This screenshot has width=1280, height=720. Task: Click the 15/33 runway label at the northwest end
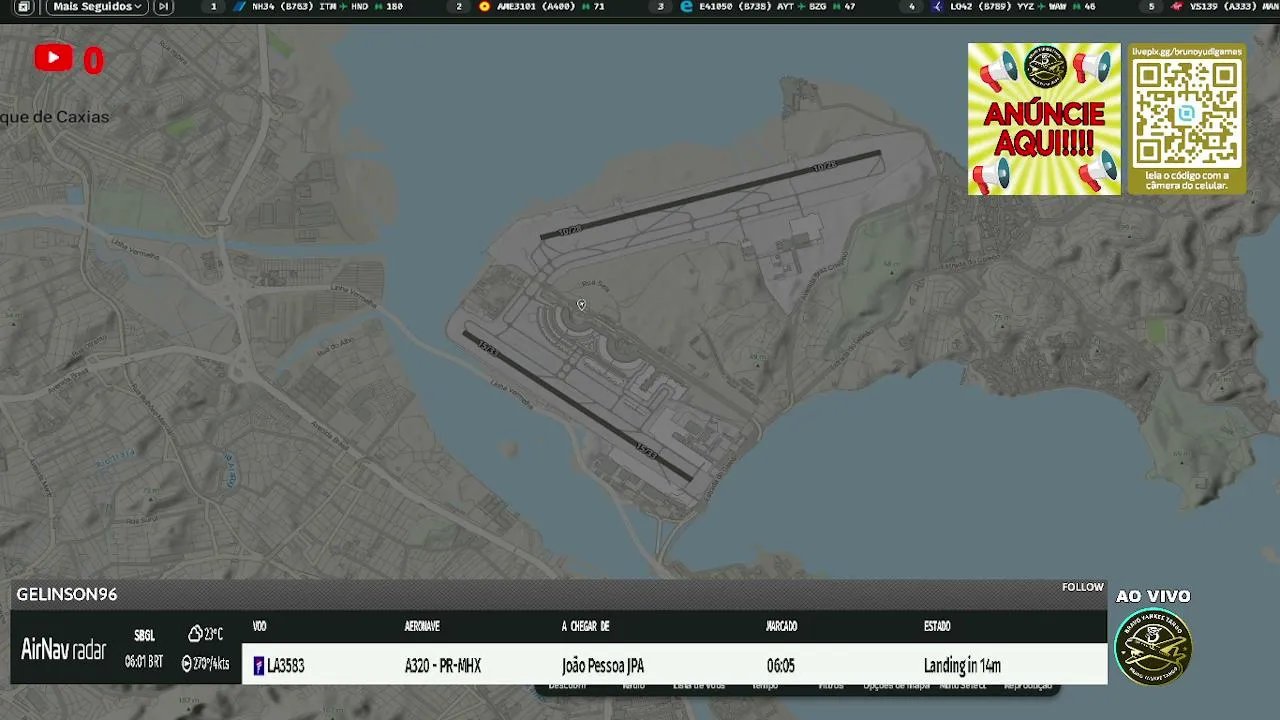[x=487, y=347]
